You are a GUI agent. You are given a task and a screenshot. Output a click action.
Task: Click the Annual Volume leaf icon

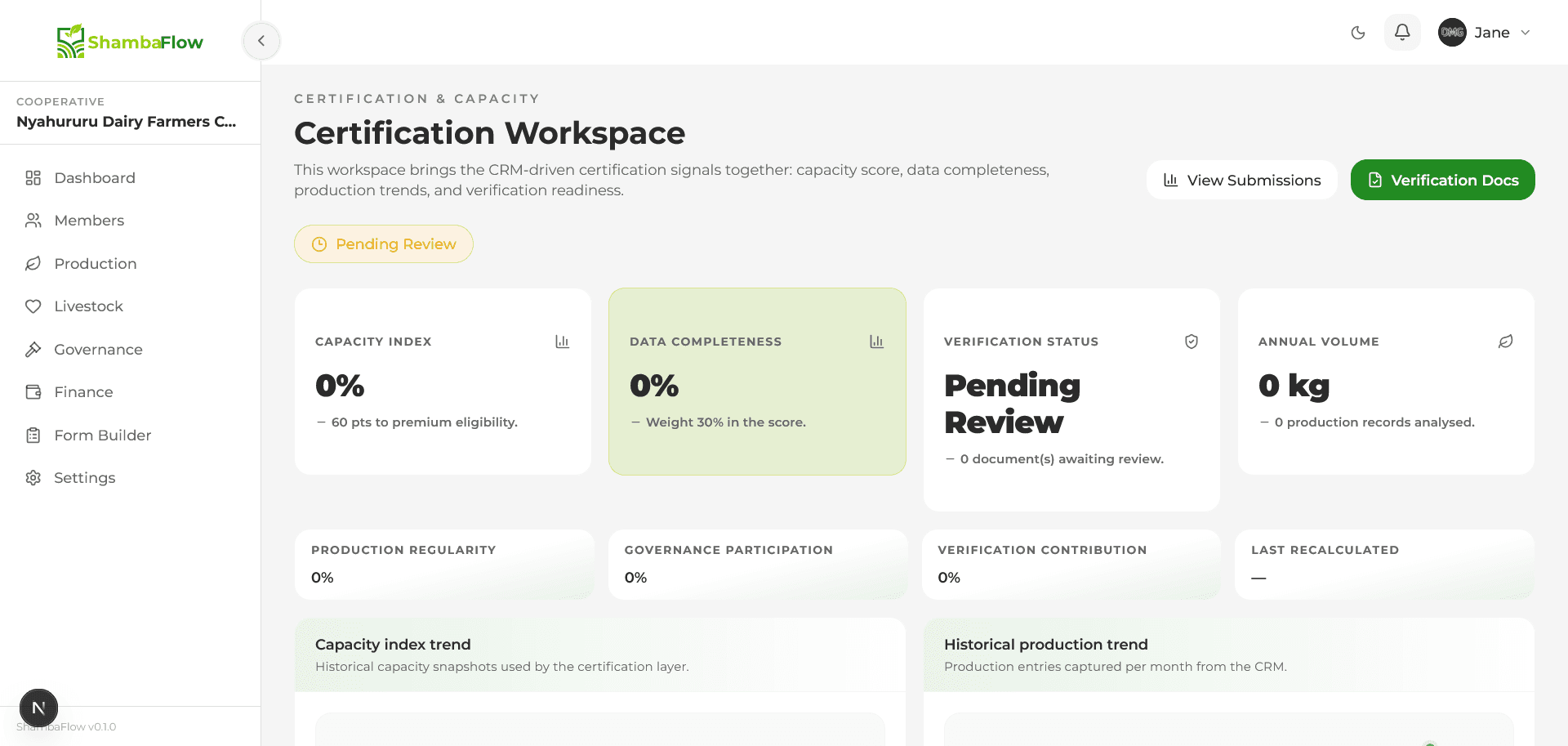tap(1506, 342)
